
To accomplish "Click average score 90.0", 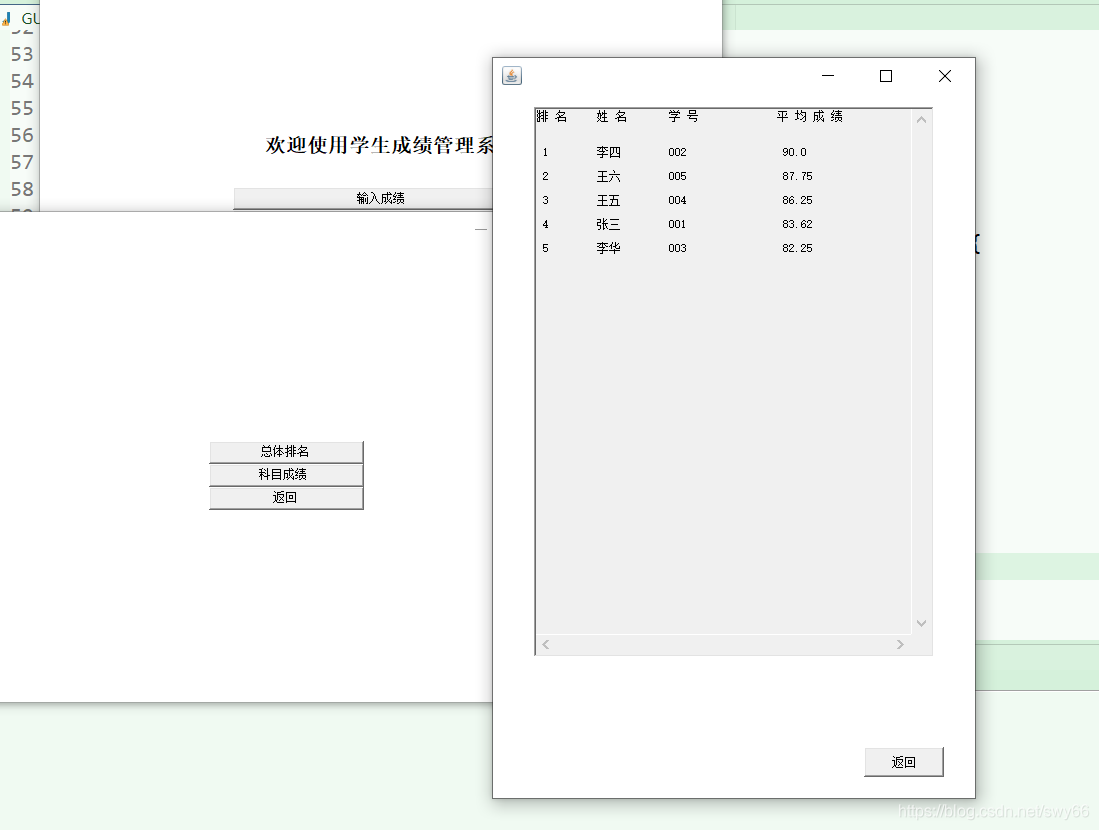I will point(794,152).
